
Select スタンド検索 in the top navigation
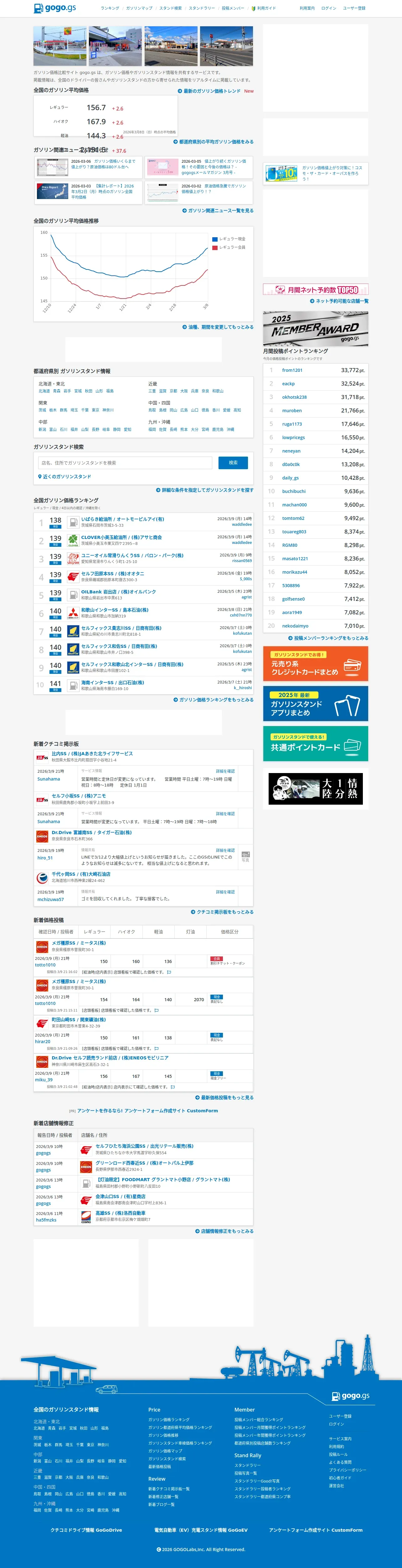171,8
